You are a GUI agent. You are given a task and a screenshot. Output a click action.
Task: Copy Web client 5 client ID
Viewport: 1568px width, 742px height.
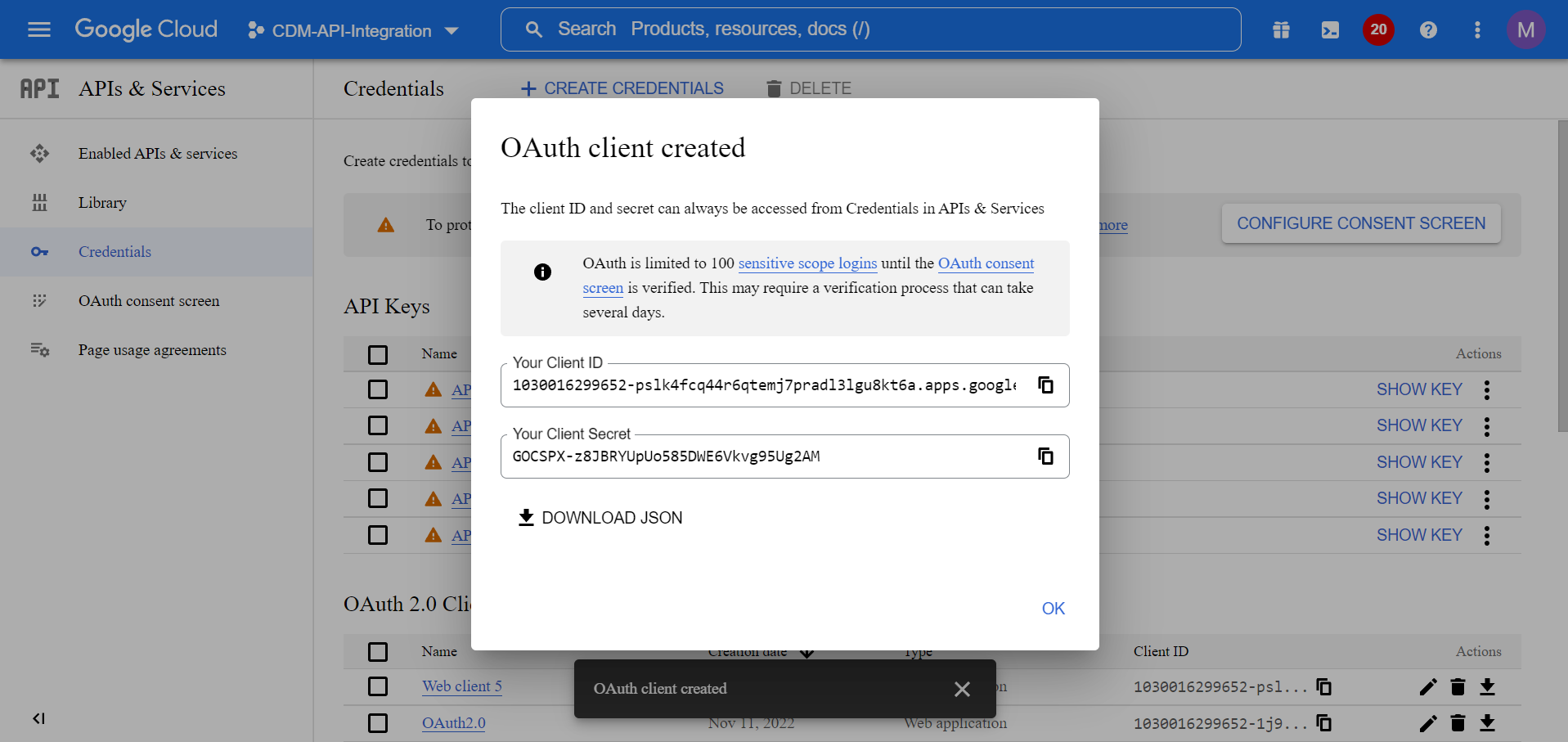[x=1323, y=686]
